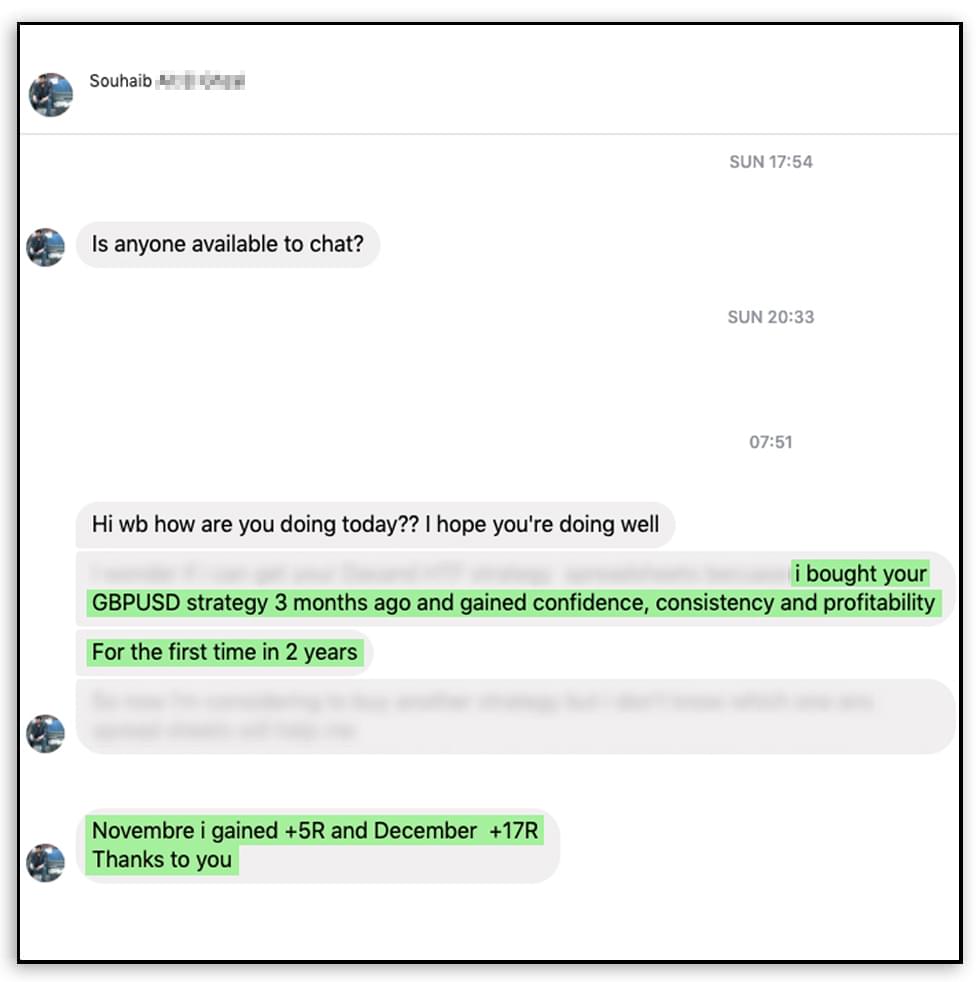Click the avatar beside the blurred two-line message
This screenshot has width=980, height=982.
(x=46, y=733)
